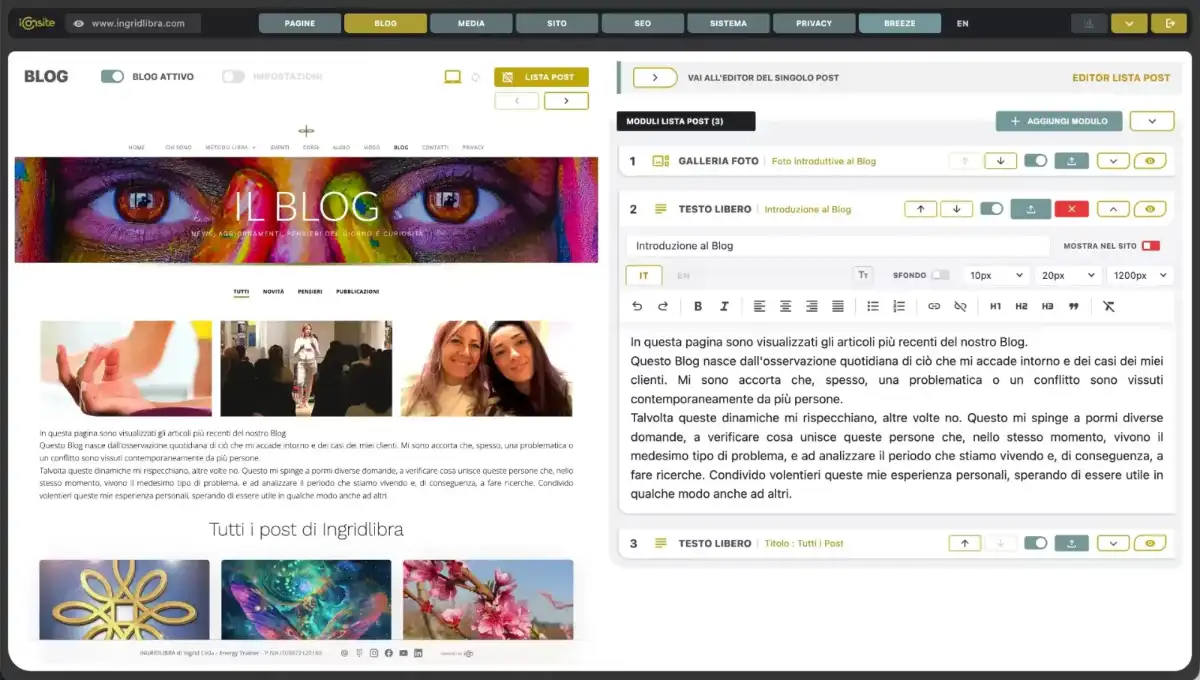
Task: Open the Sistema tab
Action: (x=728, y=23)
